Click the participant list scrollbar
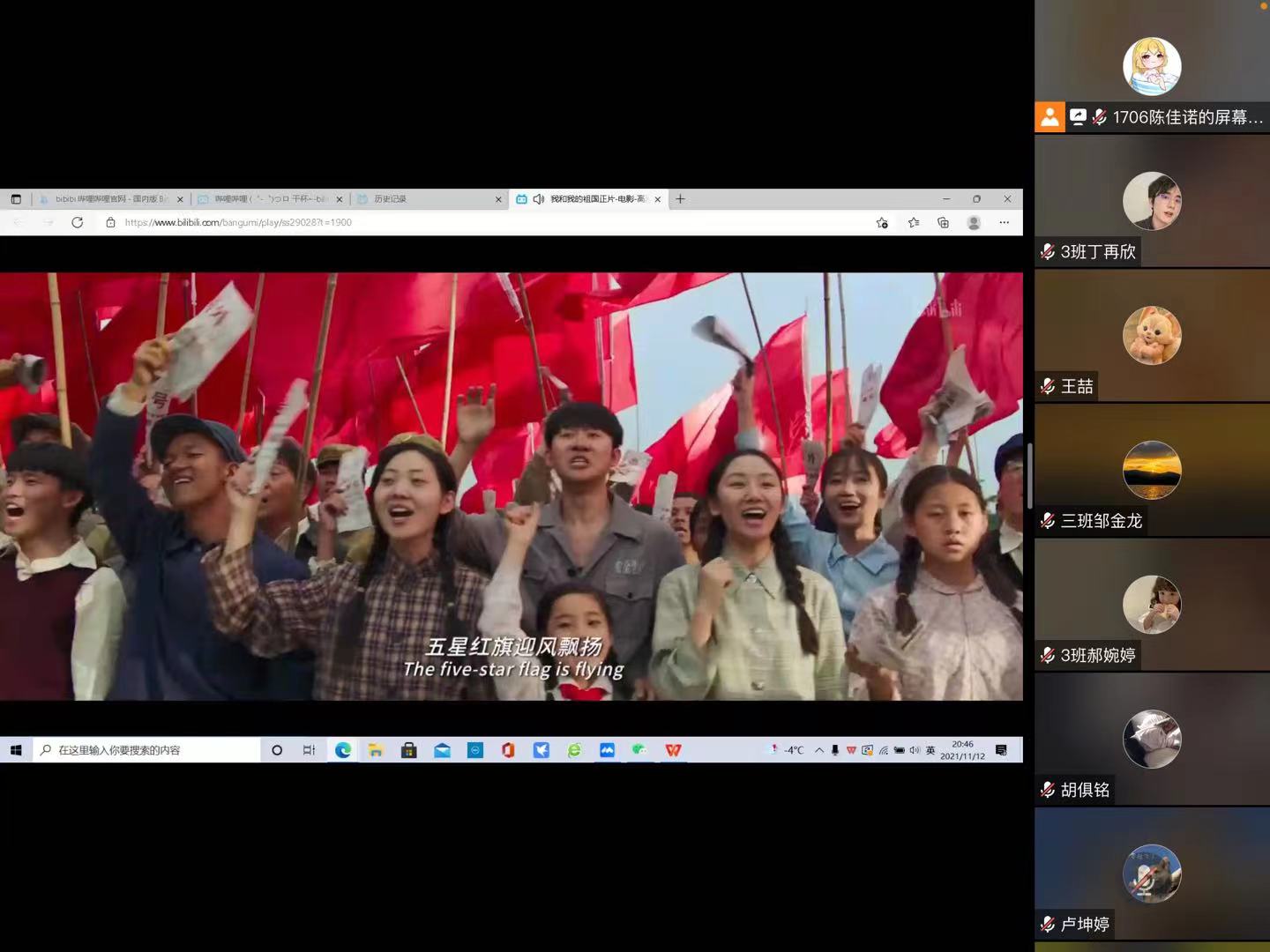Image resolution: width=1270 pixels, height=952 pixels. point(1029,476)
